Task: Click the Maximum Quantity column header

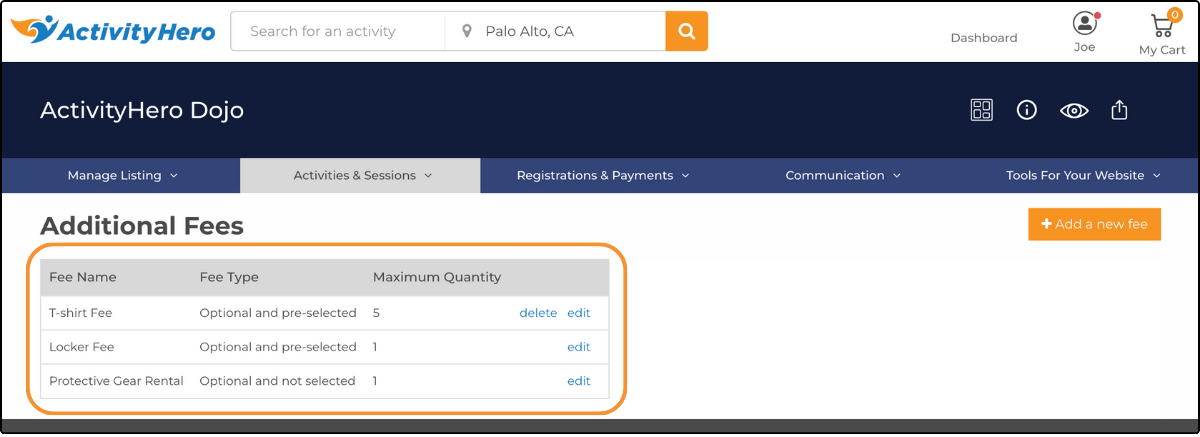Action: 437,277
